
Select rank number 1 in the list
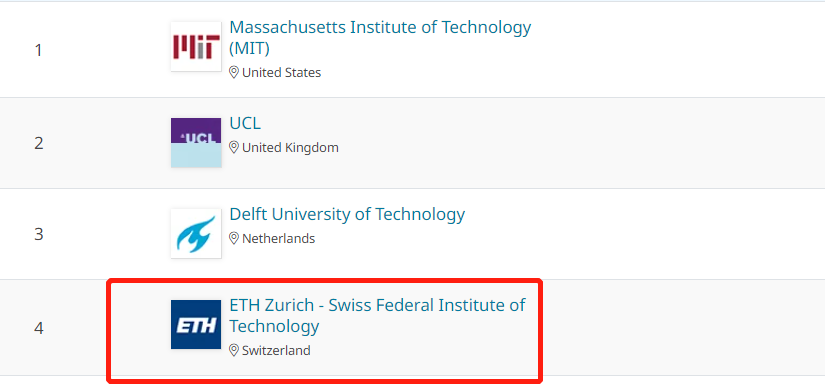(x=38, y=51)
